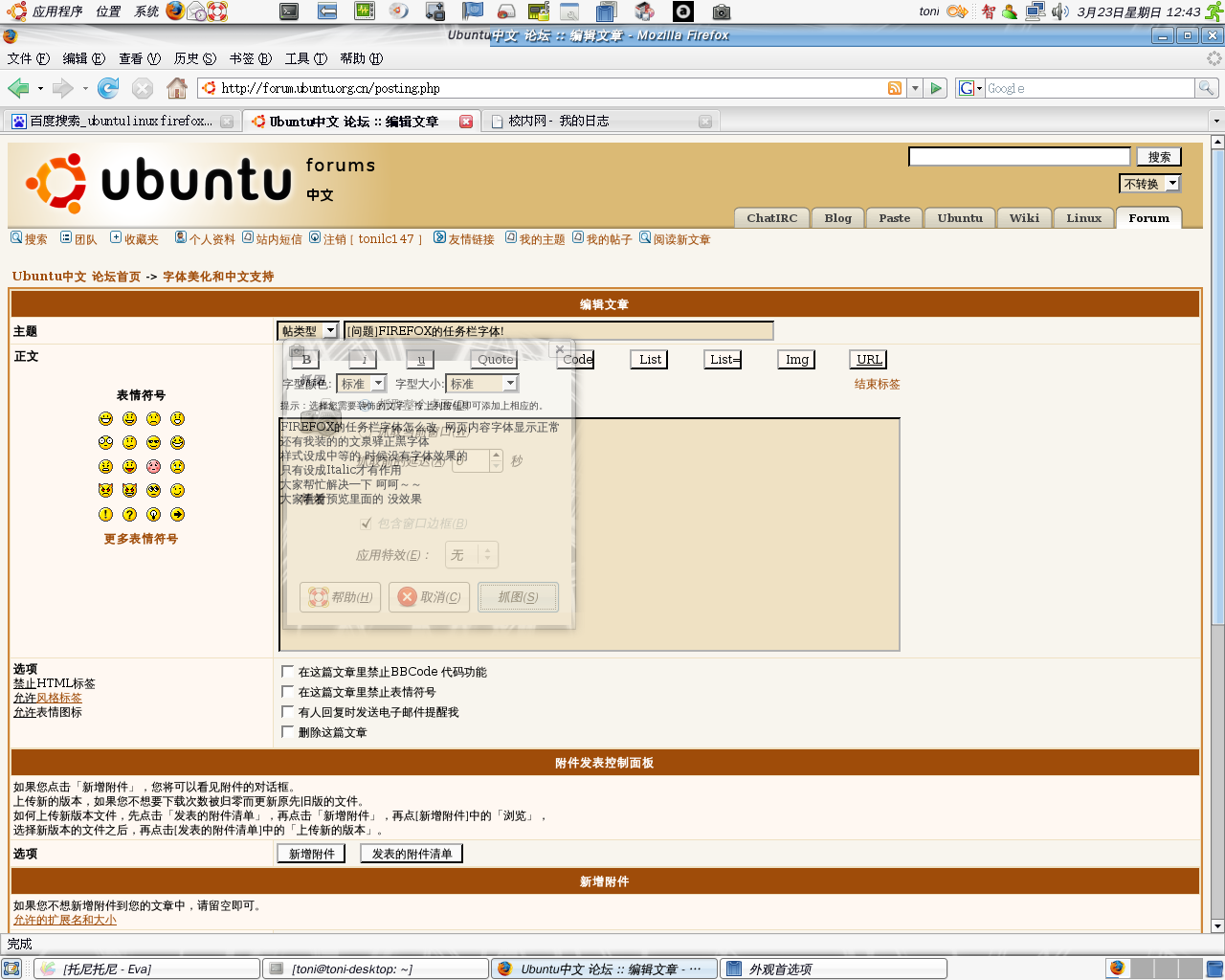The width and height of the screenshot is (1225, 980).
Task: Open the 帖类型 dropdown
Action: tap(307, 330)
